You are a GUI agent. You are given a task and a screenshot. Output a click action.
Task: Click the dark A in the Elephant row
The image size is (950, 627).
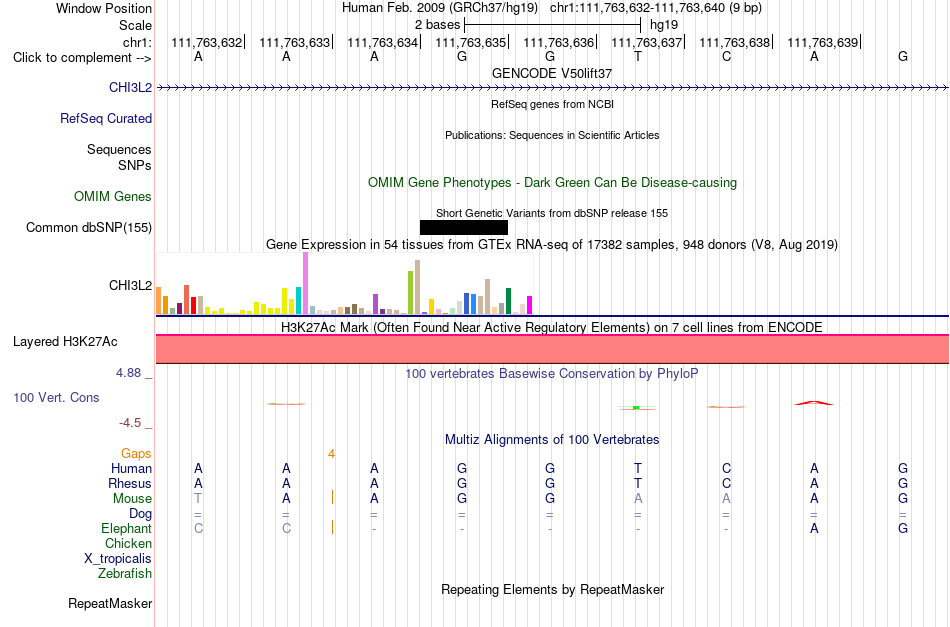[x=814, y=529]
